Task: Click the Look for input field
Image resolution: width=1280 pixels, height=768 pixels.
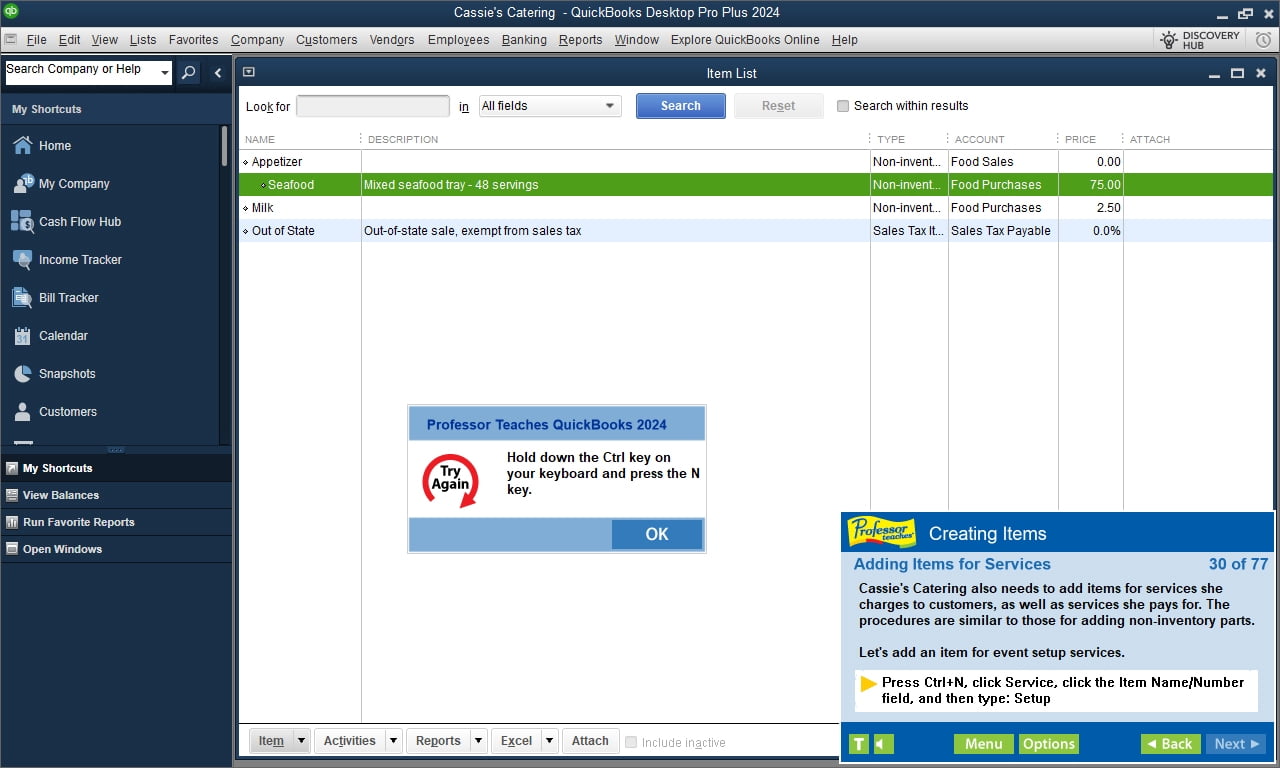Action: coord(373,106)
